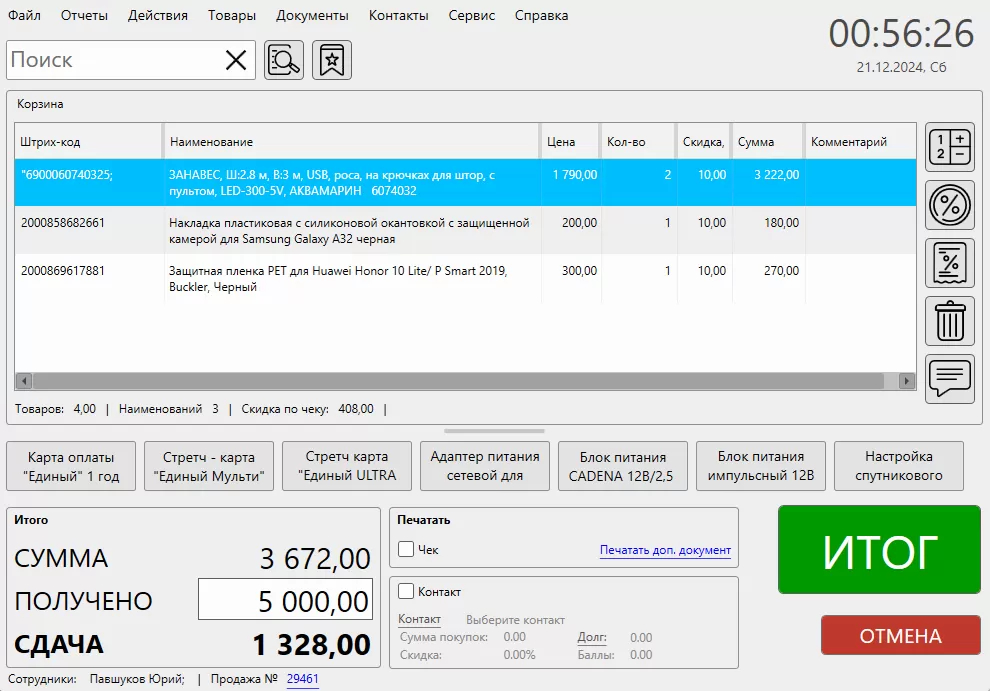The height and width of the screenshot is (691, 990).
Task: Enable the Контакт checkbox
Action: coord(406,591)
